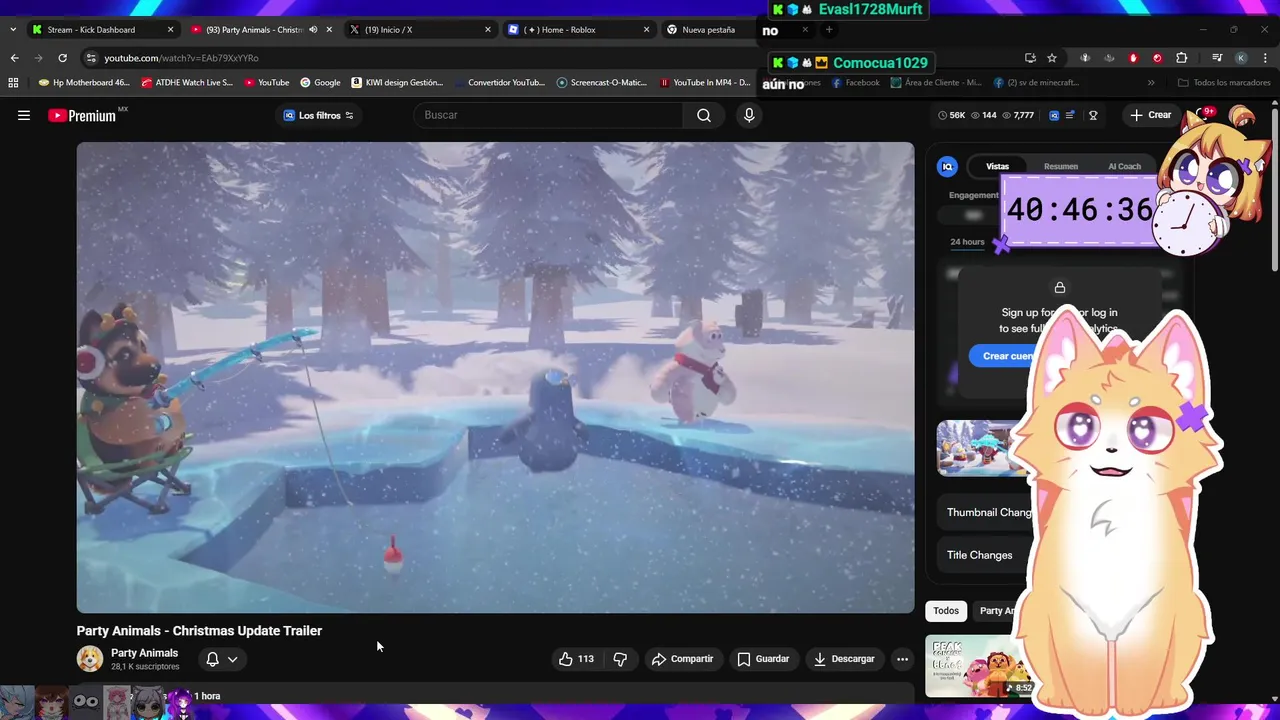Download the video with Descargar
The image size is (1280, 720).
click(844, 659)
